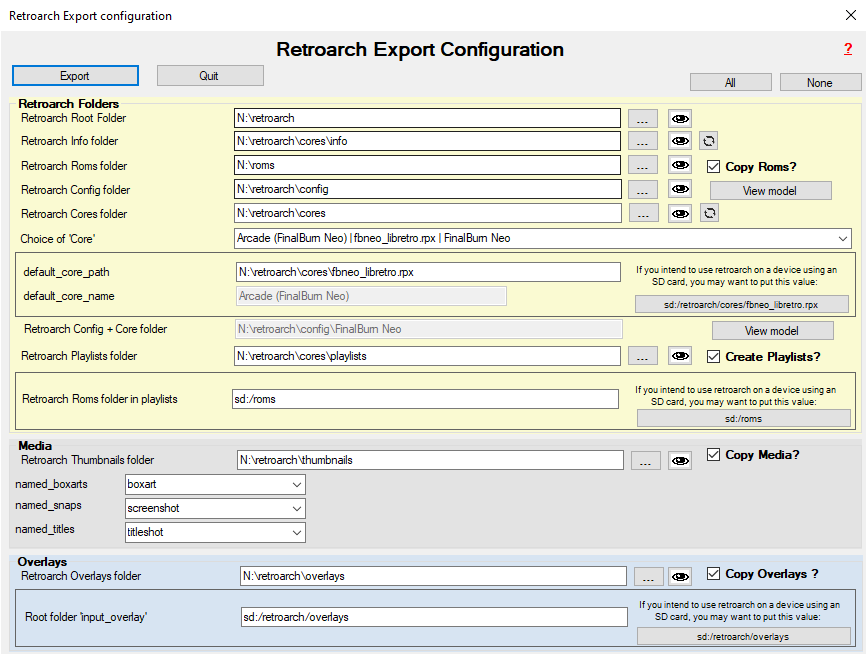Click eye icon for Retroarch Overlays folder

(680, 576)
